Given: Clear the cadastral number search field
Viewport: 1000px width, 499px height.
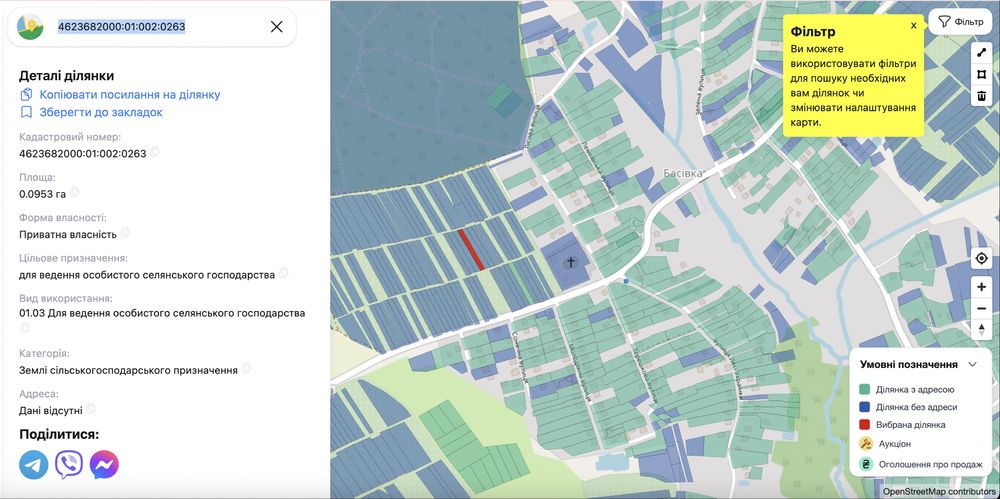Looking at the screenshot, I should (x=277, y=27).
